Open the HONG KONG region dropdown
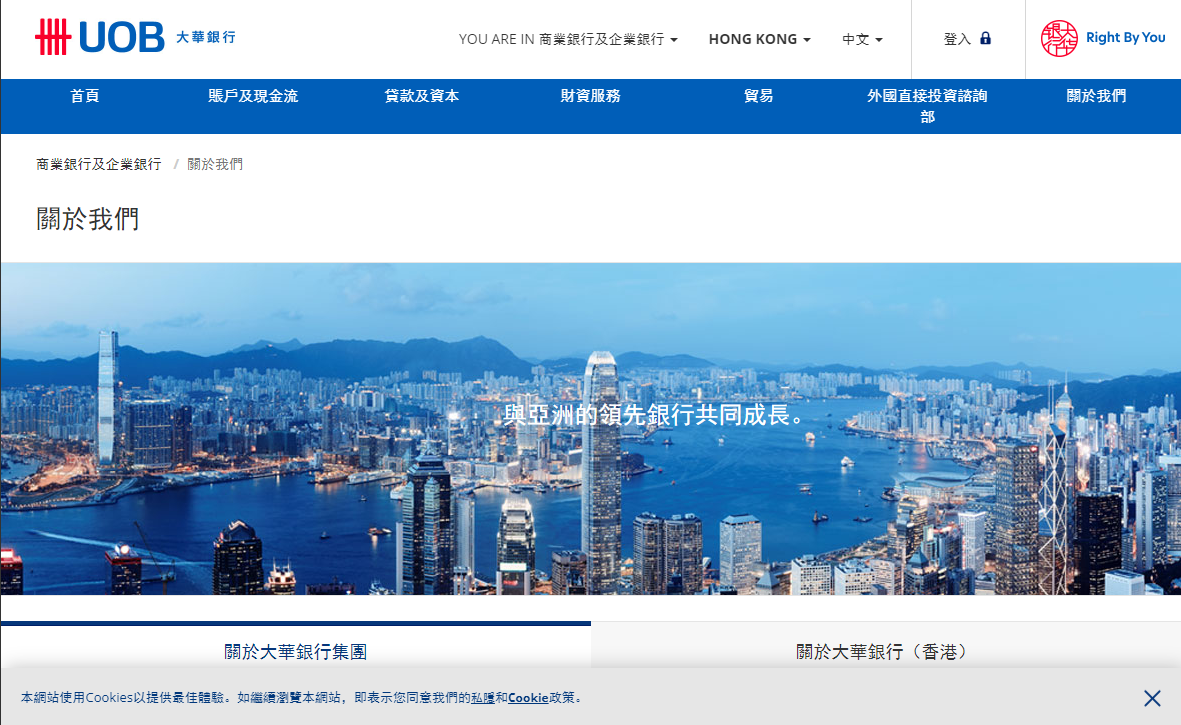Viewport: 1181px width, 725px height. click(x=759, y=39)
